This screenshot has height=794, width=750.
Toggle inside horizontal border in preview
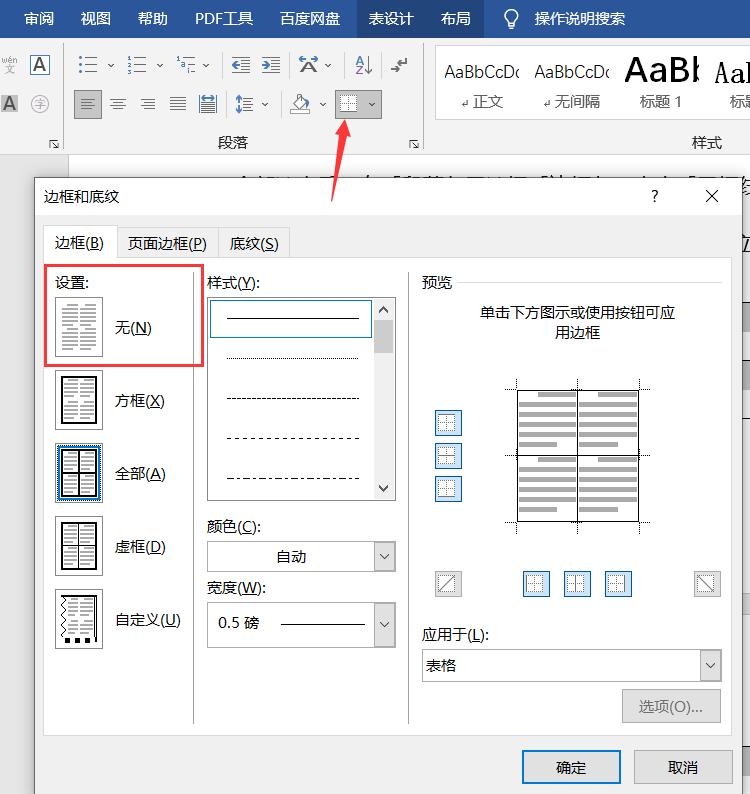448,456
